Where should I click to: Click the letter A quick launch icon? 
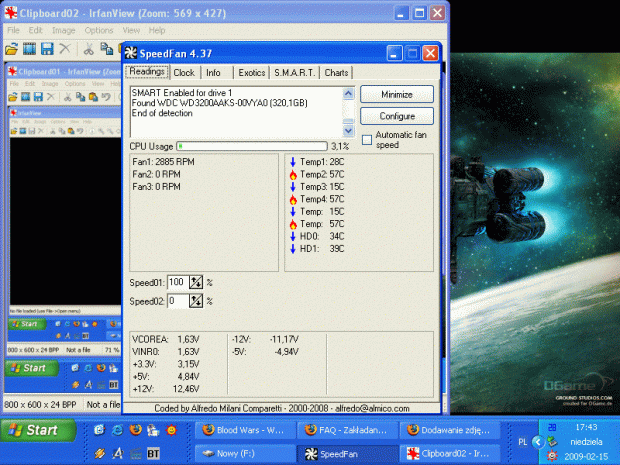pyautogui.click(x=118, y=453)
